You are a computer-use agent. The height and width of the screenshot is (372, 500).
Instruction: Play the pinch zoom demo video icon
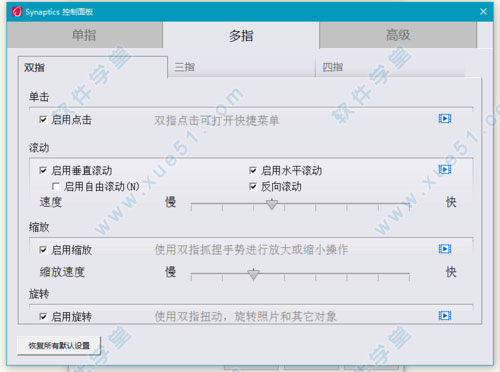tap(445, 249)
